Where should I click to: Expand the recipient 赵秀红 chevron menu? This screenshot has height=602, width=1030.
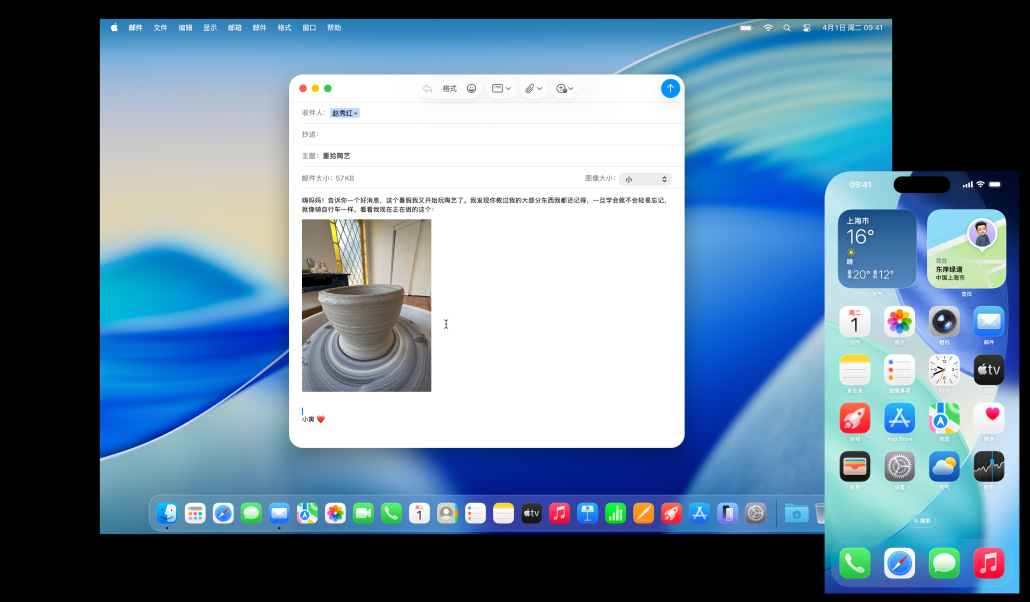356,113
